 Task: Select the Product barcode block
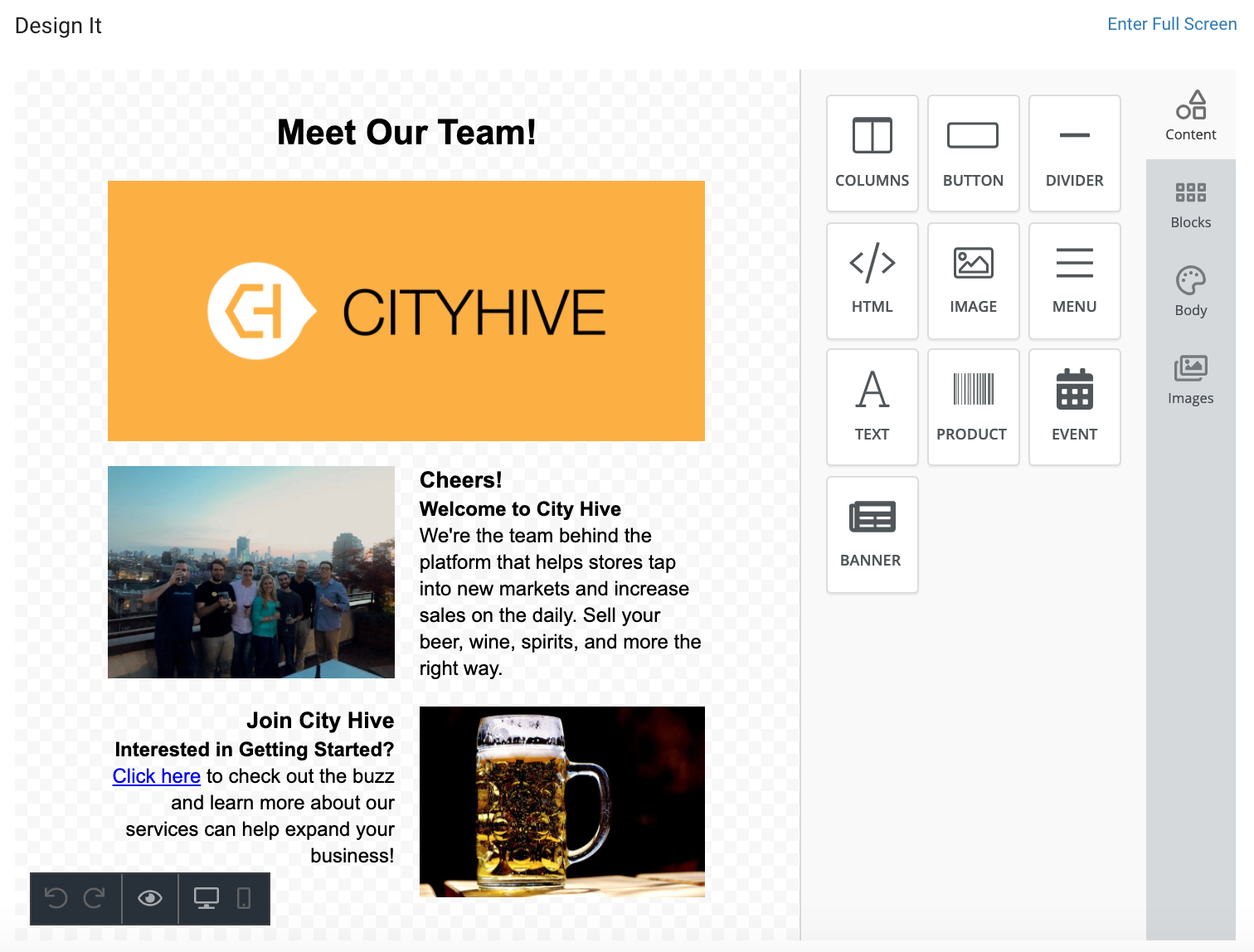(973, 407)
